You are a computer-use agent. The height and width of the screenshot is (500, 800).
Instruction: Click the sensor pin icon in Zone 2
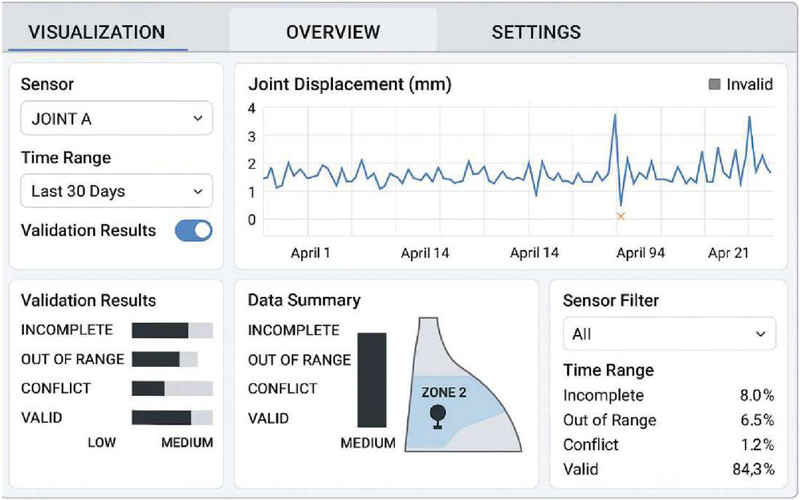437,415
